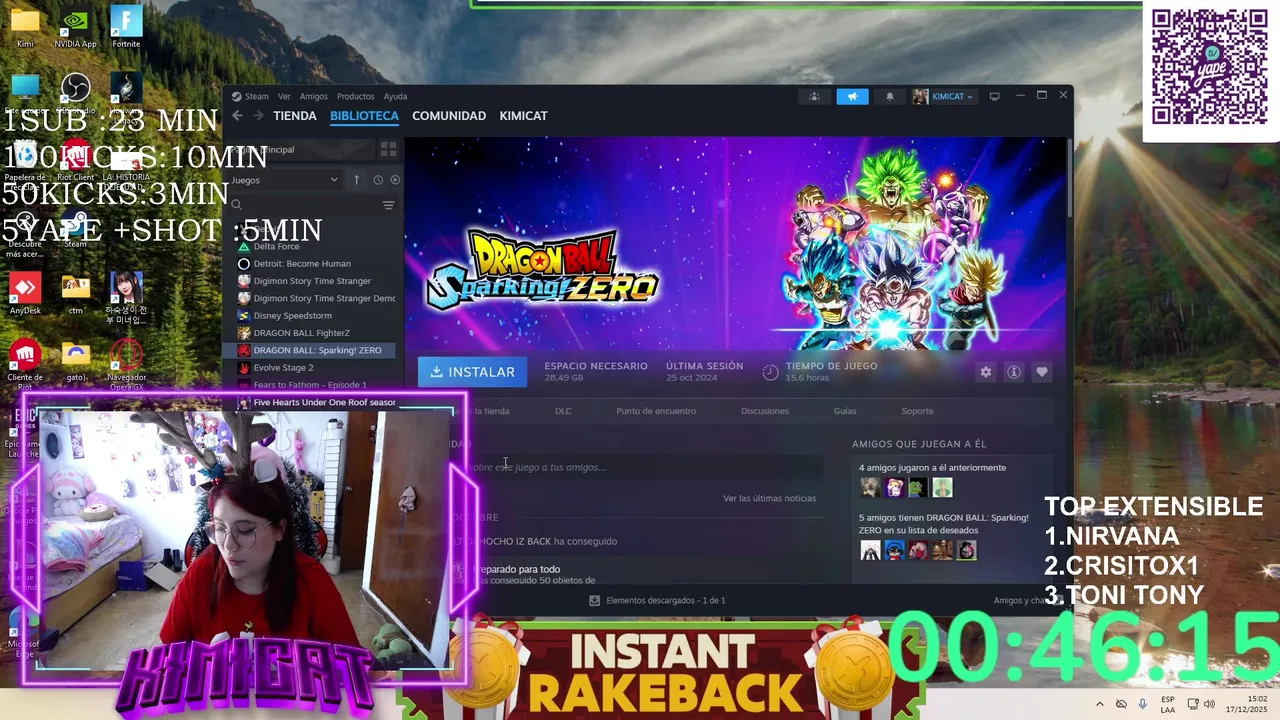The image size is (1280, 720).
Task: Switch to Big Picture mode icon
Action: [x=994, y=97]
